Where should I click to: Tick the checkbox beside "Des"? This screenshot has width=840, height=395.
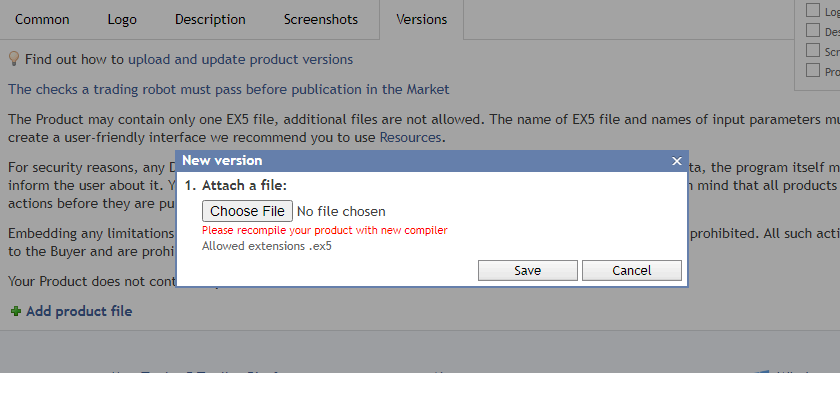[813, 30]
